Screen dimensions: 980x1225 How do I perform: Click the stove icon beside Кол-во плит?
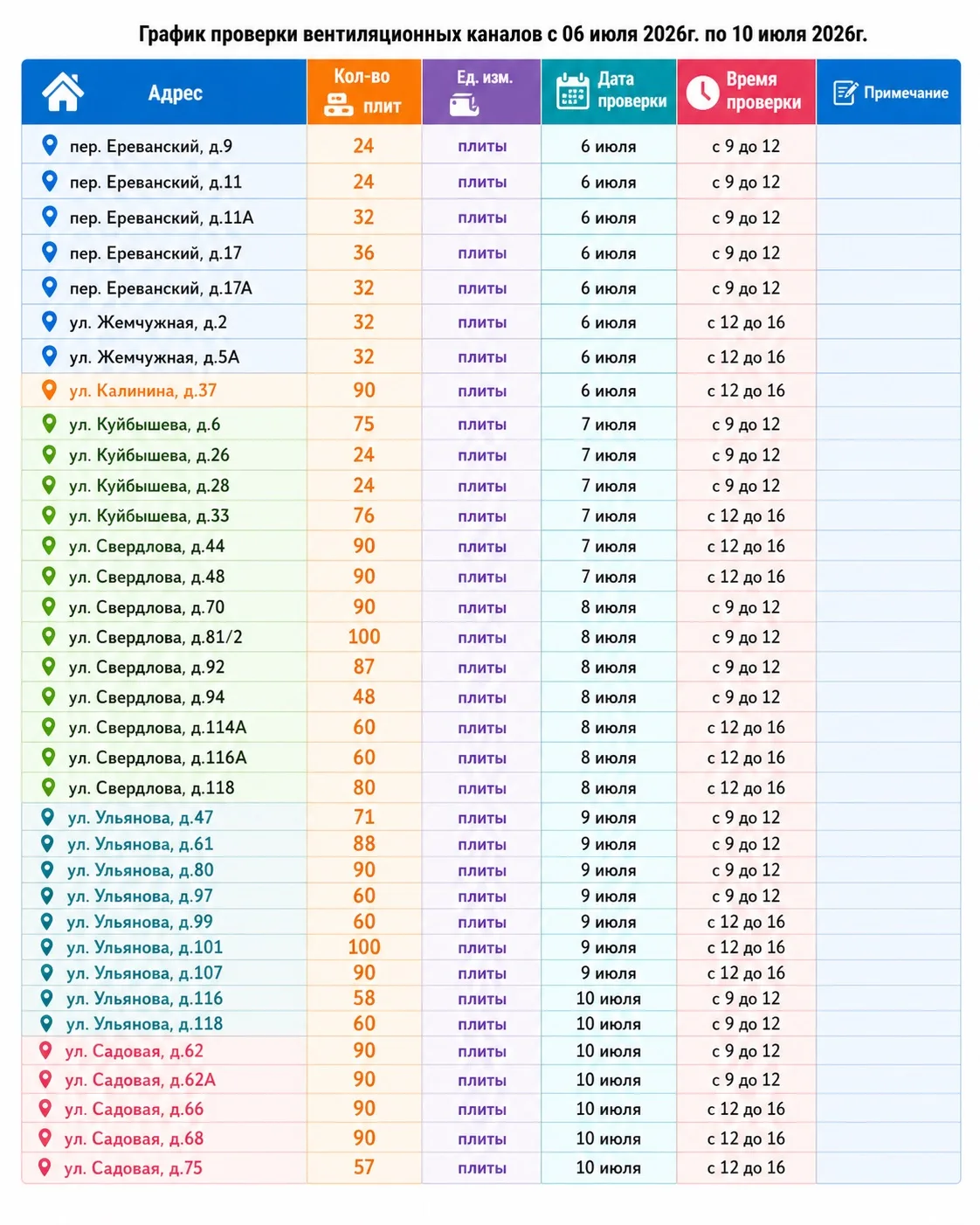[x=339, y=107]
